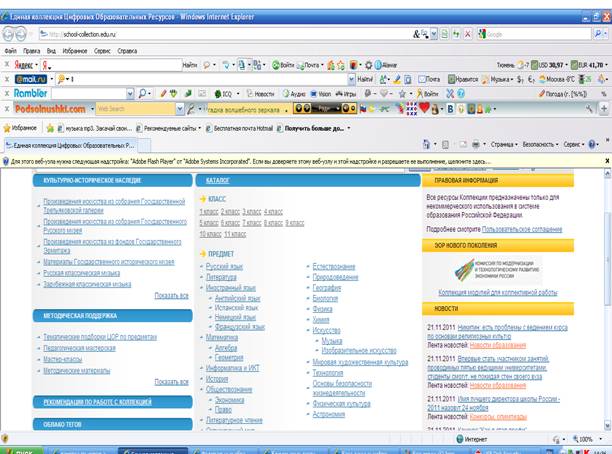
Task: Expand the Podsolnushki Web Search dropdown
Action: click(x=180, y=109)
